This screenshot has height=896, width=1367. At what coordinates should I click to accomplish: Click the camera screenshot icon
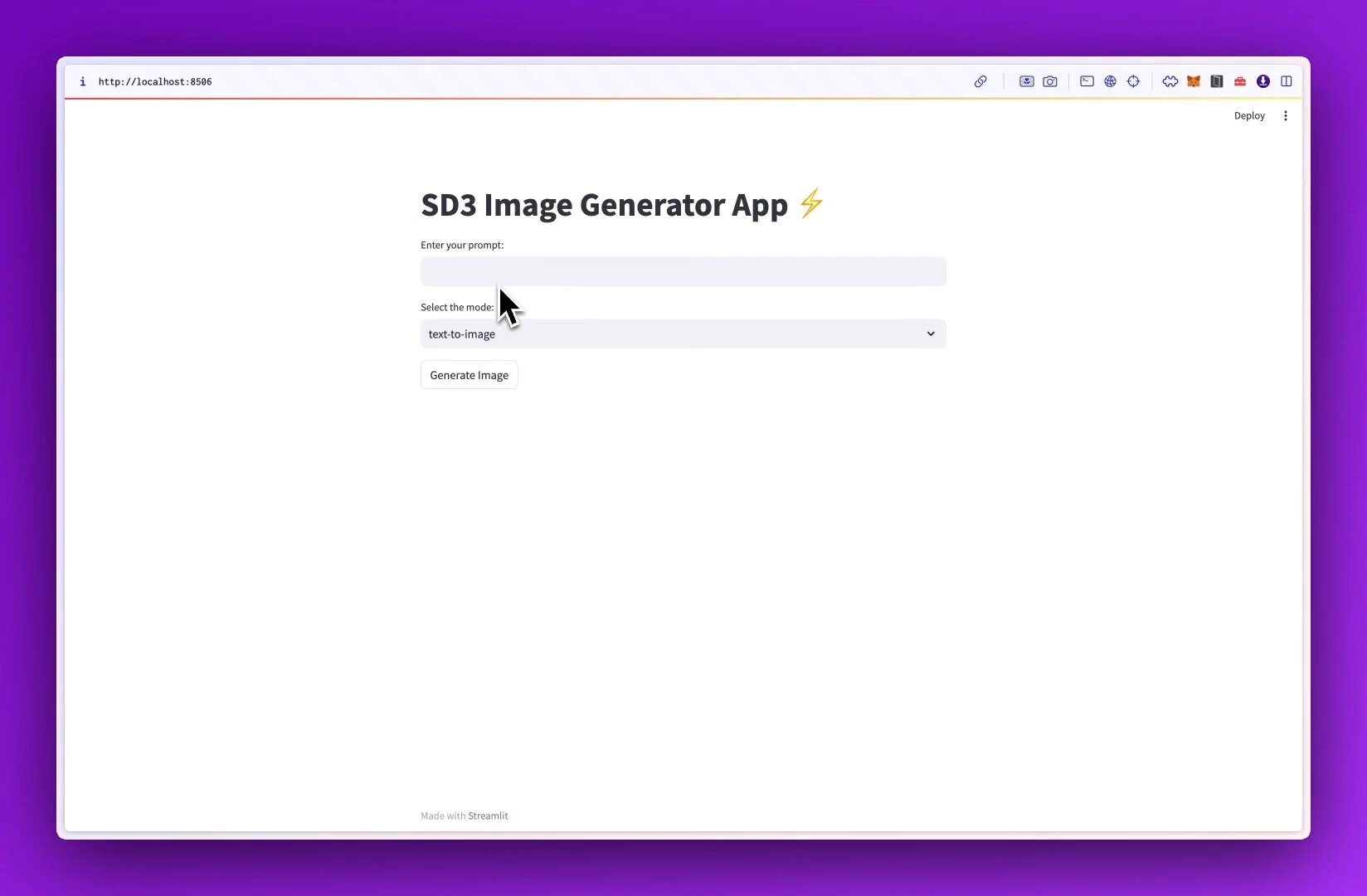[1050, 81]
